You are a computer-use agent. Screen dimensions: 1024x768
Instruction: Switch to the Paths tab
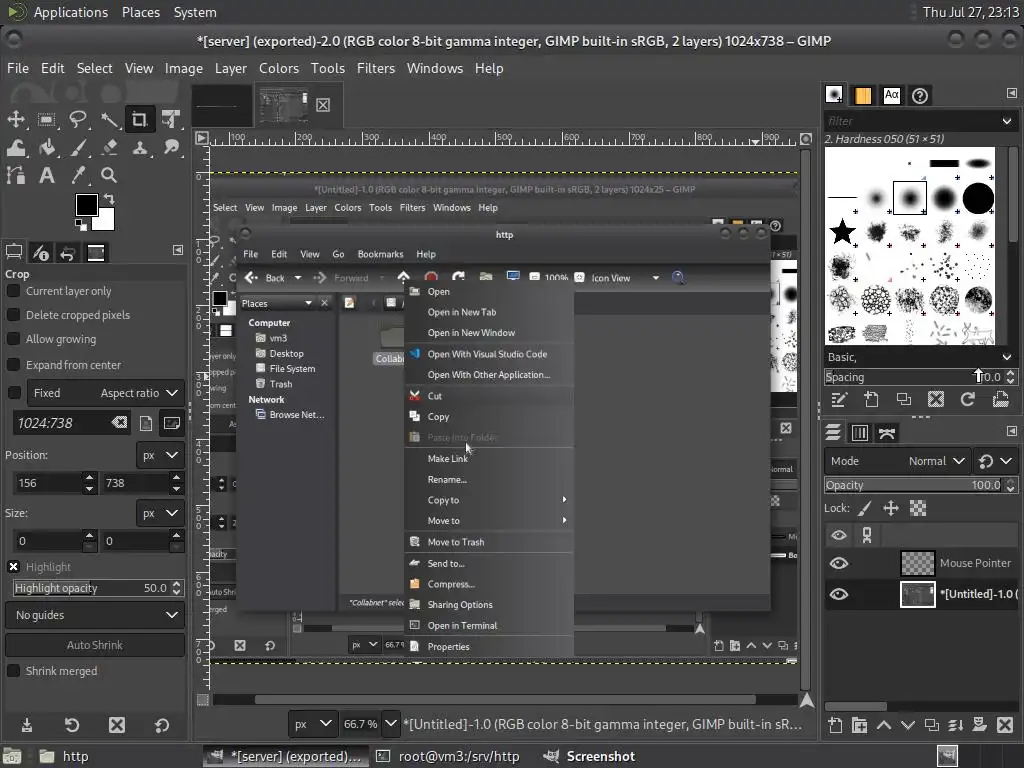[x=887, y=432]
